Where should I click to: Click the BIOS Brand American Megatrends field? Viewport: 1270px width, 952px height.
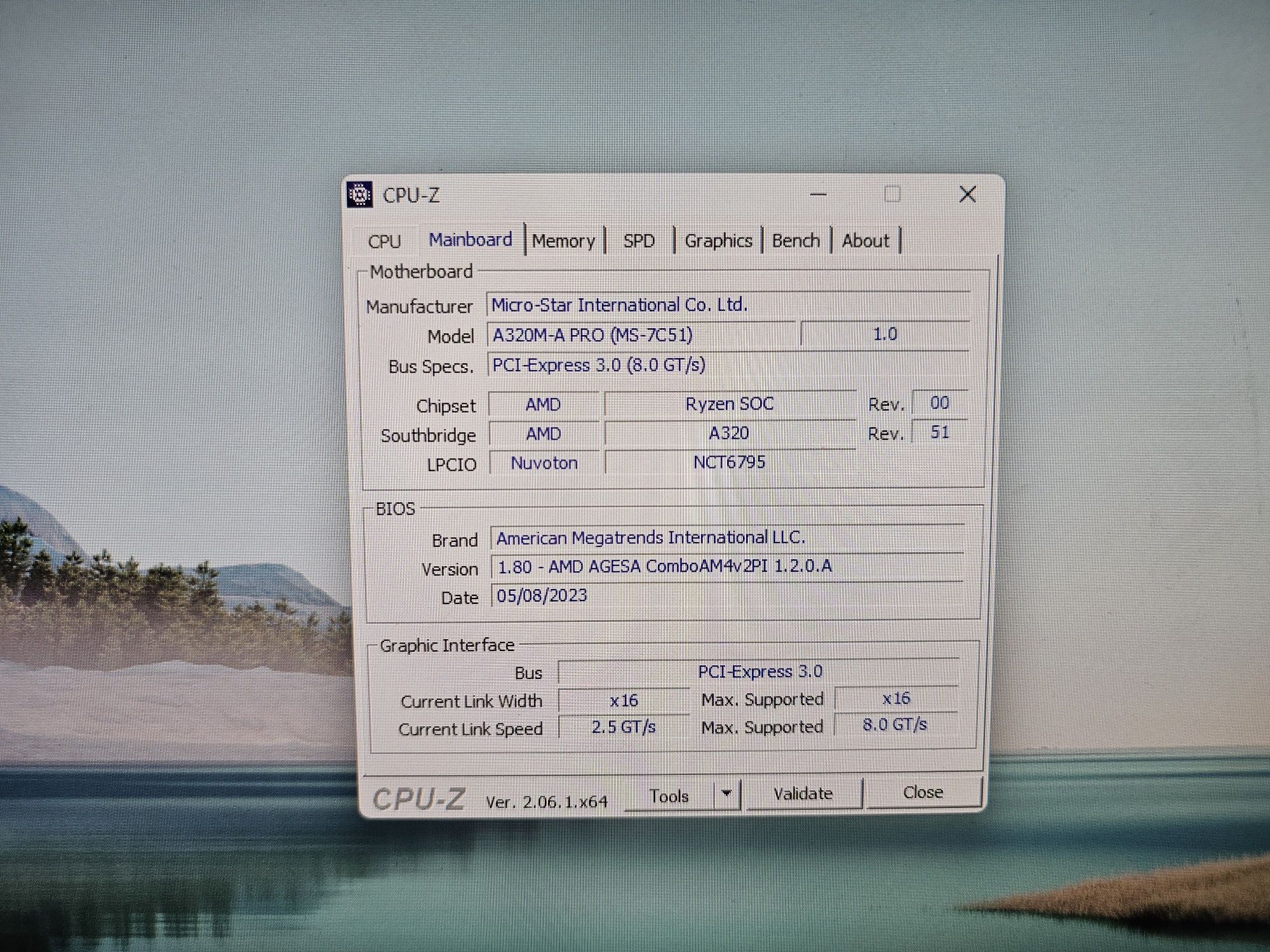[728, 538]
